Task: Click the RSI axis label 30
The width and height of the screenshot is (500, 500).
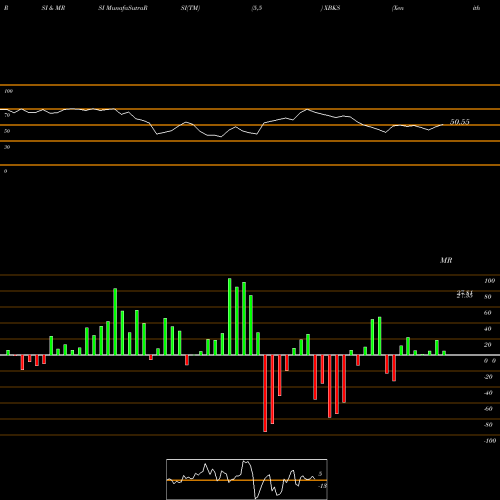Action: pyautogui.click(x=7, y=147)
